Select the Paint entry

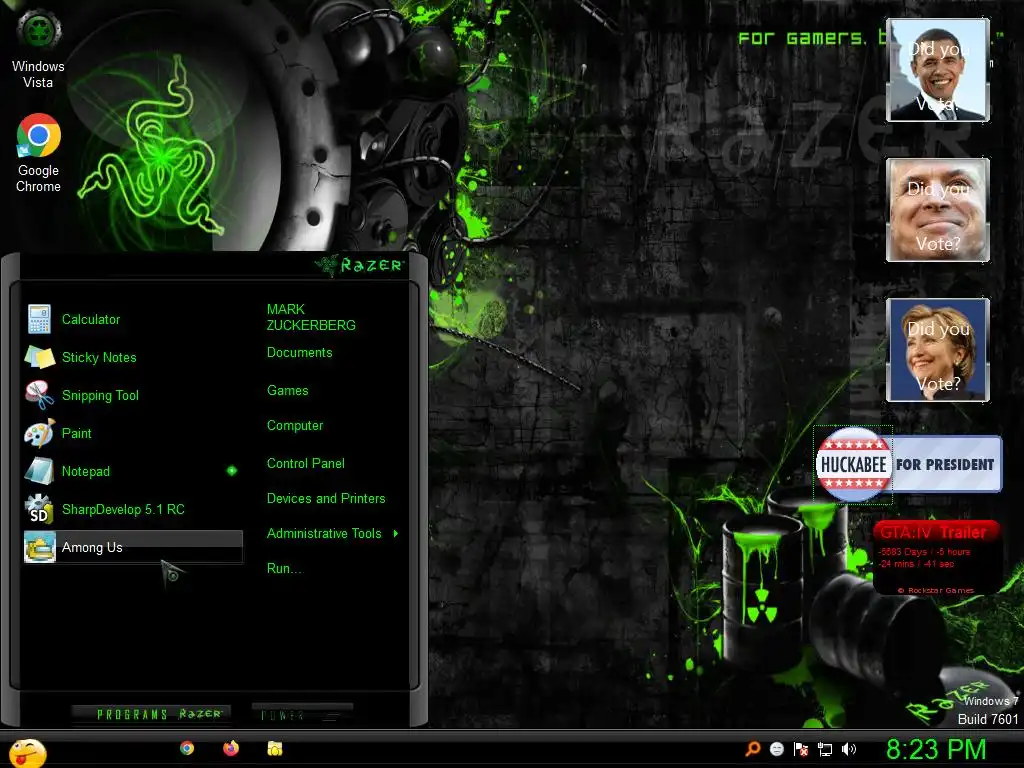133,433
